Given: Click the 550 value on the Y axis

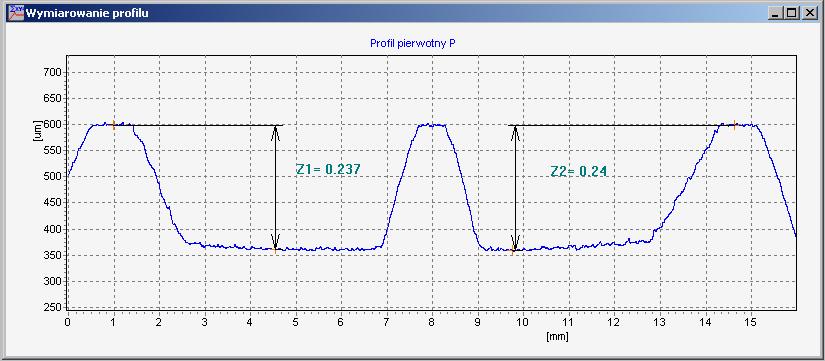Looking at the screenshot, I should [54, 151].
